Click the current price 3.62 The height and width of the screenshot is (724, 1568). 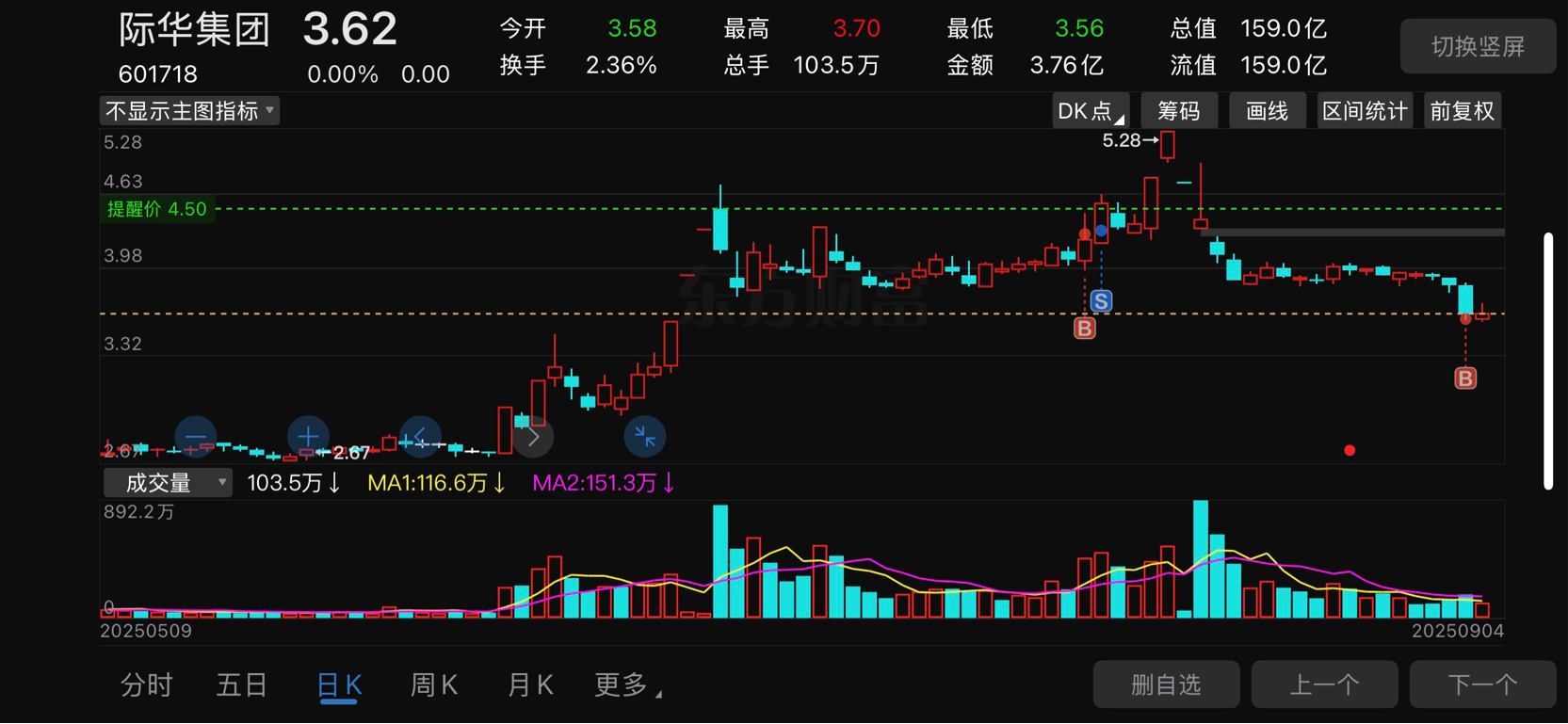pyautogui.click(x=349, y=29)
